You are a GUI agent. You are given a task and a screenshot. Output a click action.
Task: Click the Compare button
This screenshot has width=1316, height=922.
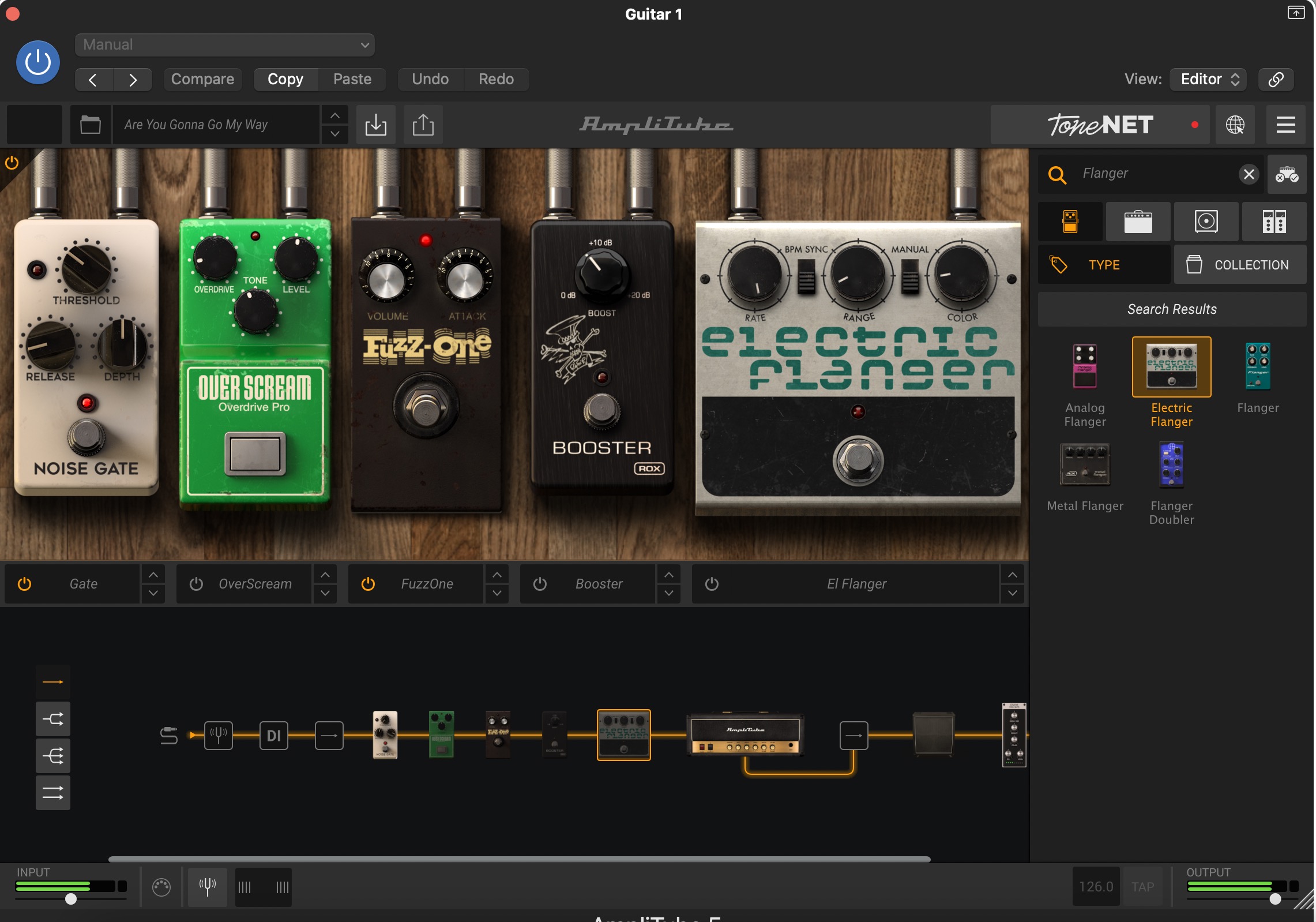tap(202, 80)
